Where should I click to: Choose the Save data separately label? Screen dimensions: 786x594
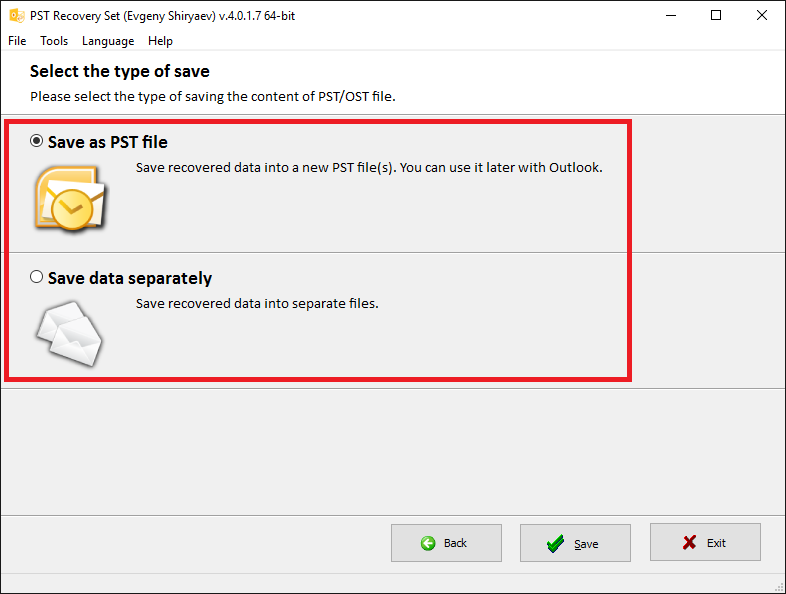coord(130,278)
